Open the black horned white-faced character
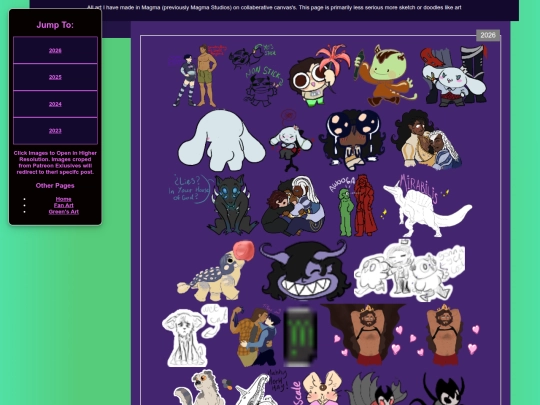 coord(438,387)
